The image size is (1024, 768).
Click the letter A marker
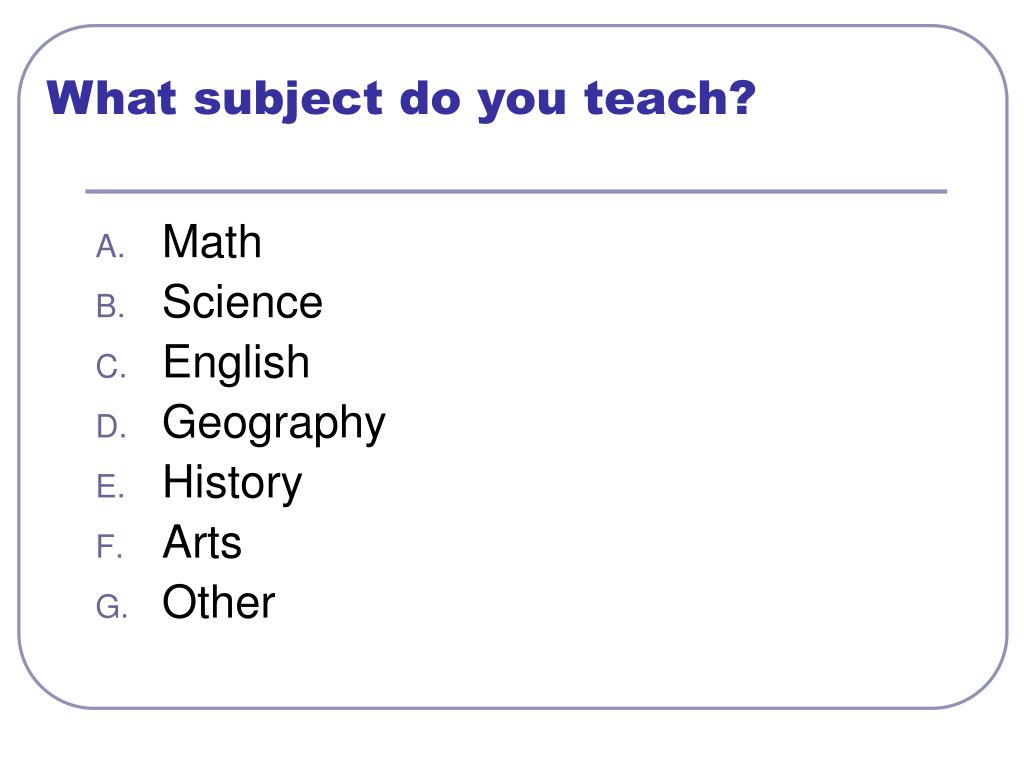point(110,247)
